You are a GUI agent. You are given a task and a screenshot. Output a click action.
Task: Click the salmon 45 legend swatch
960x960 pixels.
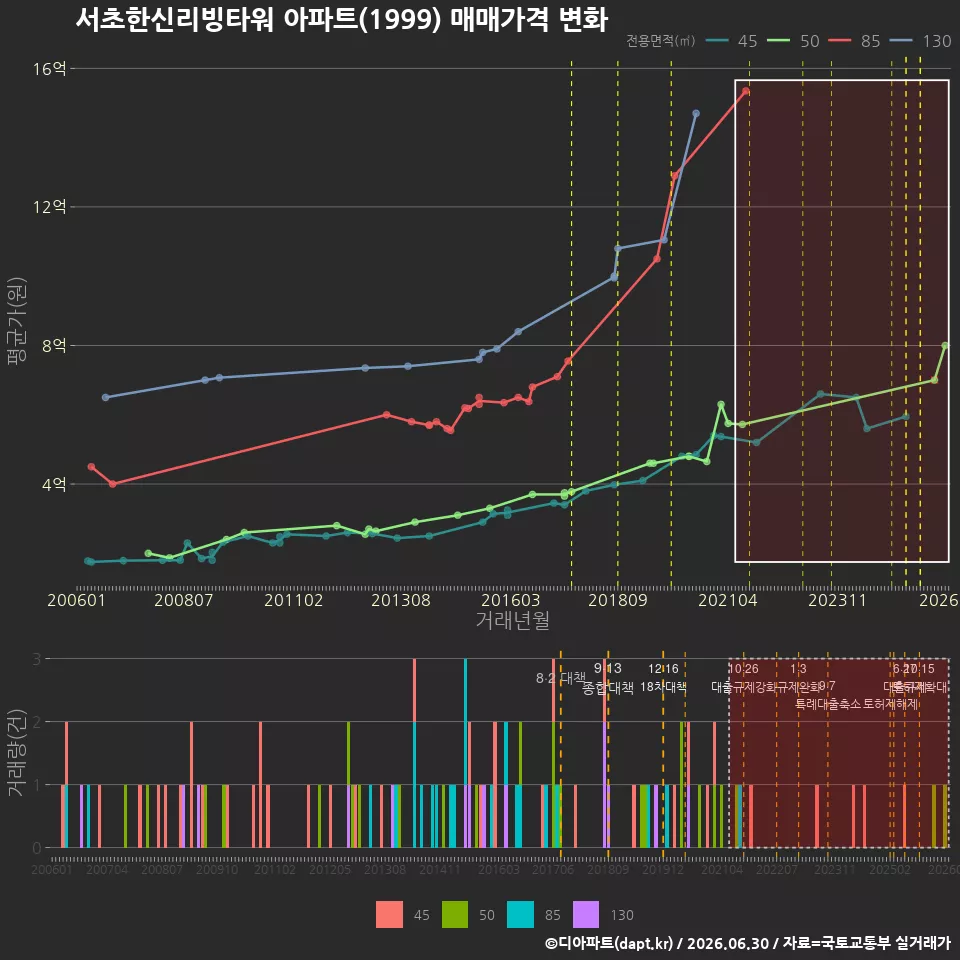[x=389, y=915]
